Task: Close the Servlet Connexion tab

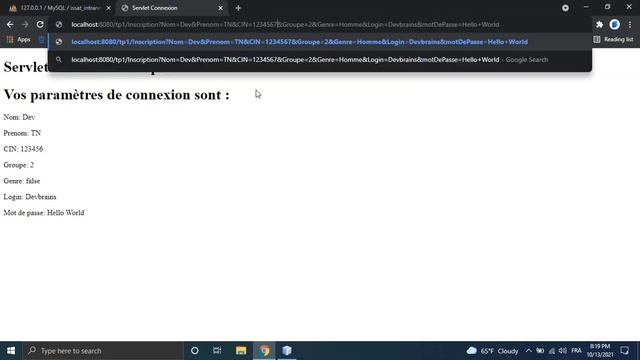Action: [x=220, y=8]
